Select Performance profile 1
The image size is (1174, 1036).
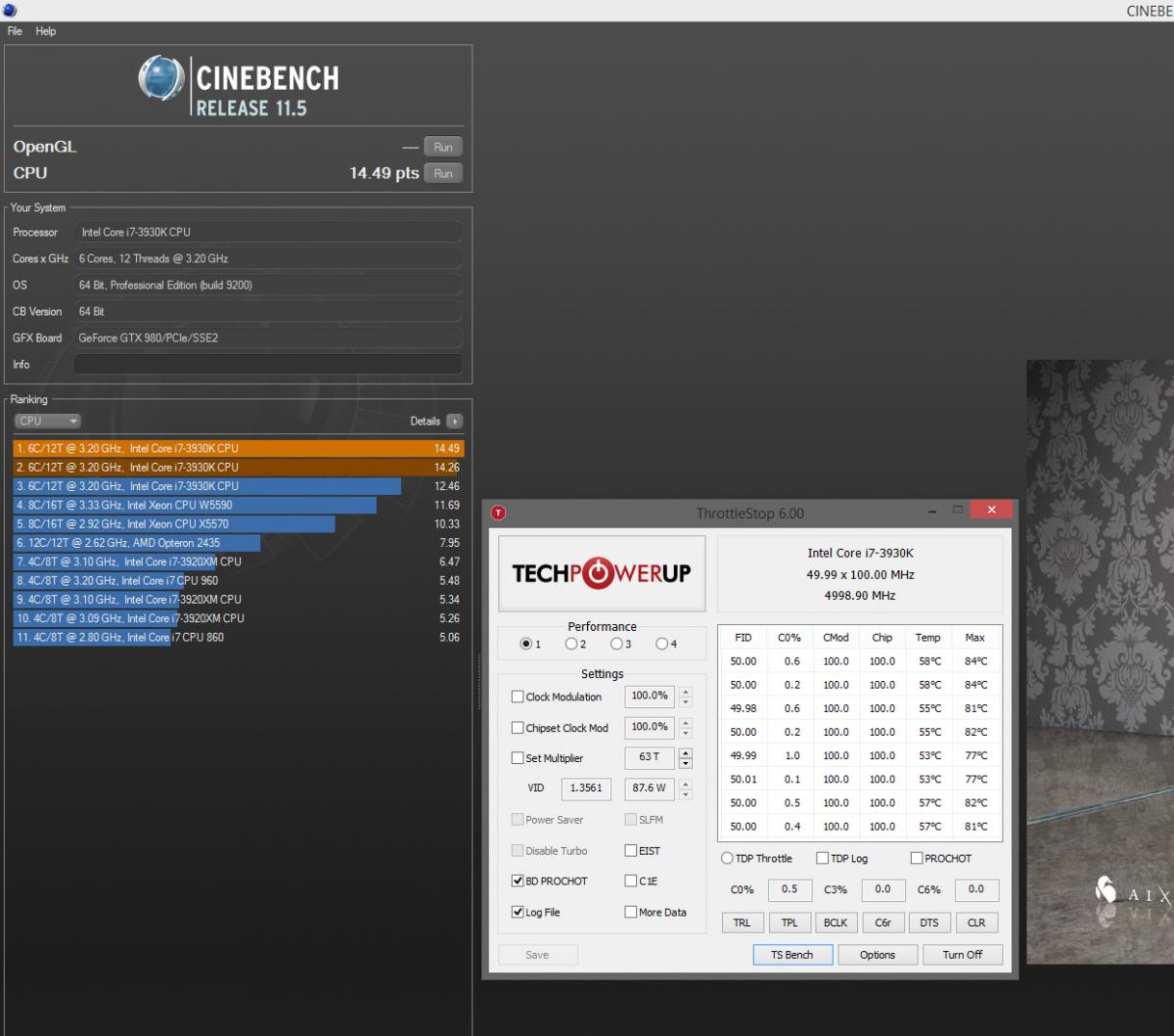coord(526,644)
